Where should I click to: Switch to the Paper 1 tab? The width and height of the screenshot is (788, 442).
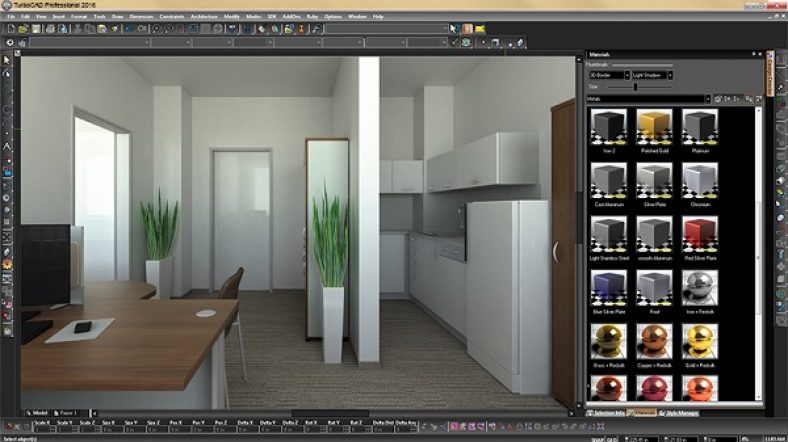65,413
